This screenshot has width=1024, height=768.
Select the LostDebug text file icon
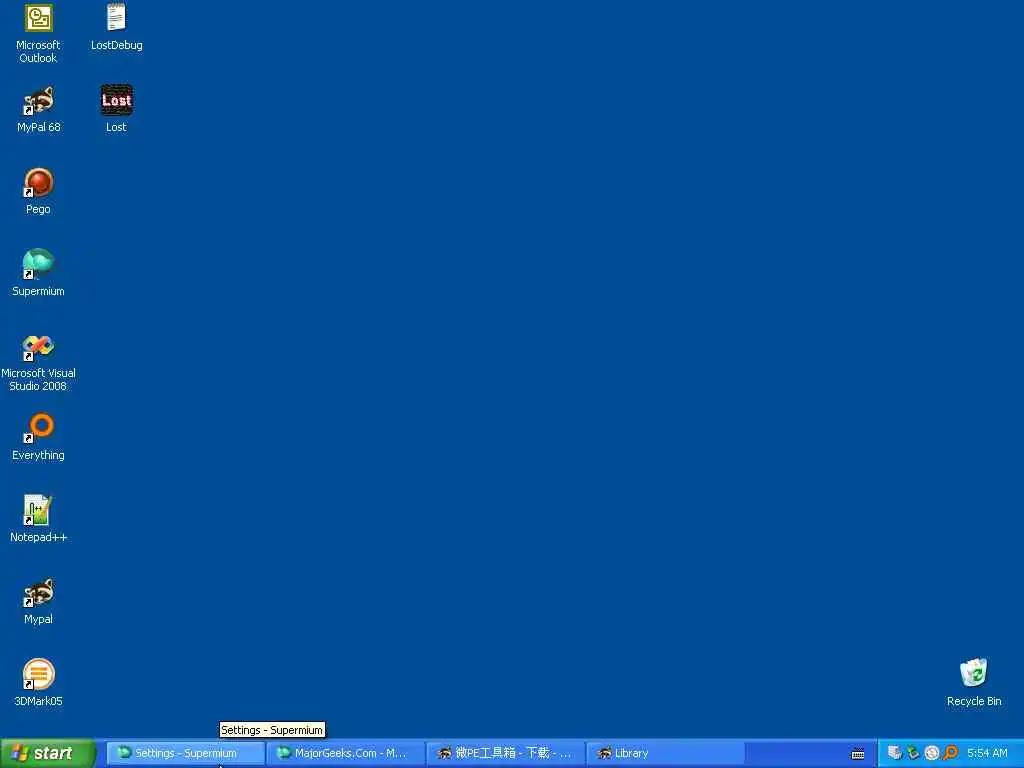(x=116, y=17)
